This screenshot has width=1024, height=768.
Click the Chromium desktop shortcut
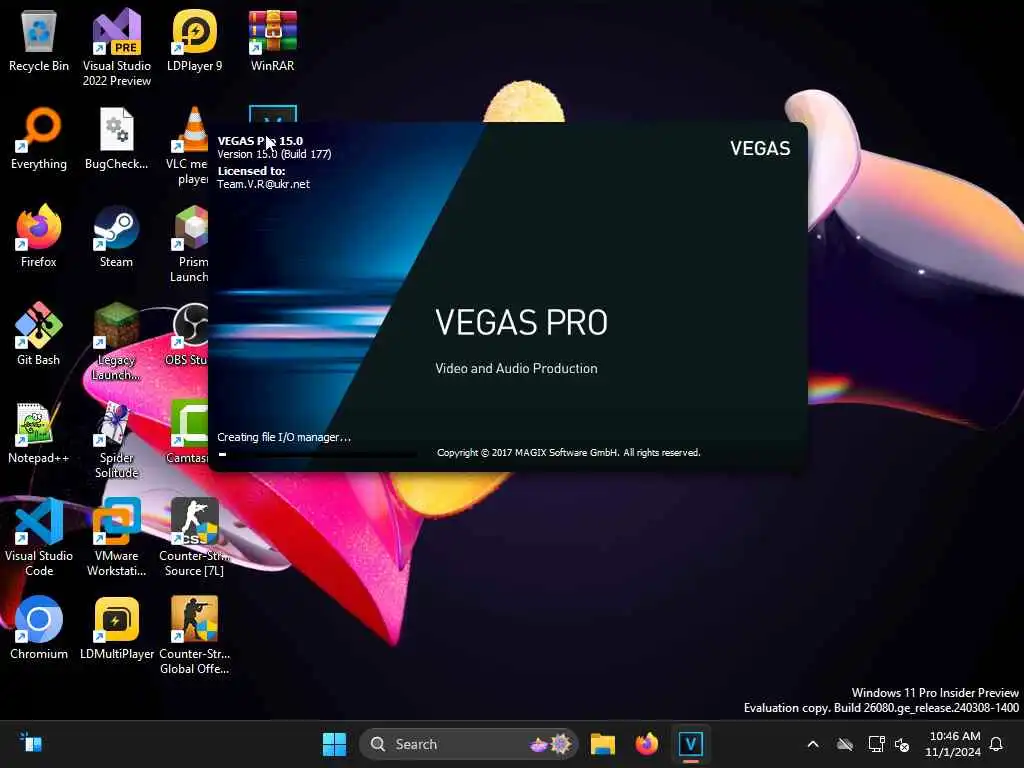tap(39, 628)
